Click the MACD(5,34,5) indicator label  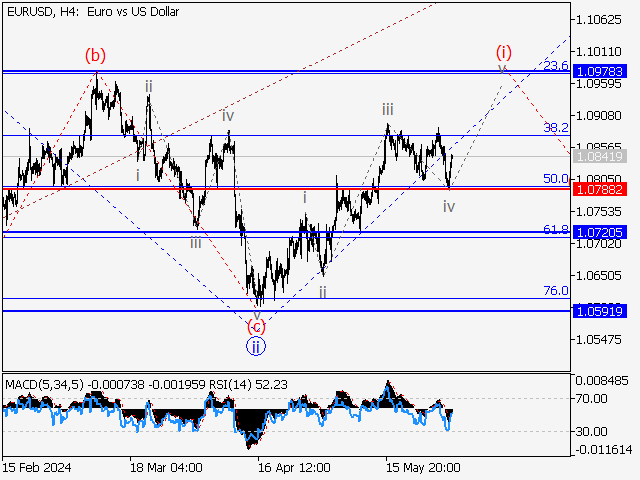click(44, 384)
